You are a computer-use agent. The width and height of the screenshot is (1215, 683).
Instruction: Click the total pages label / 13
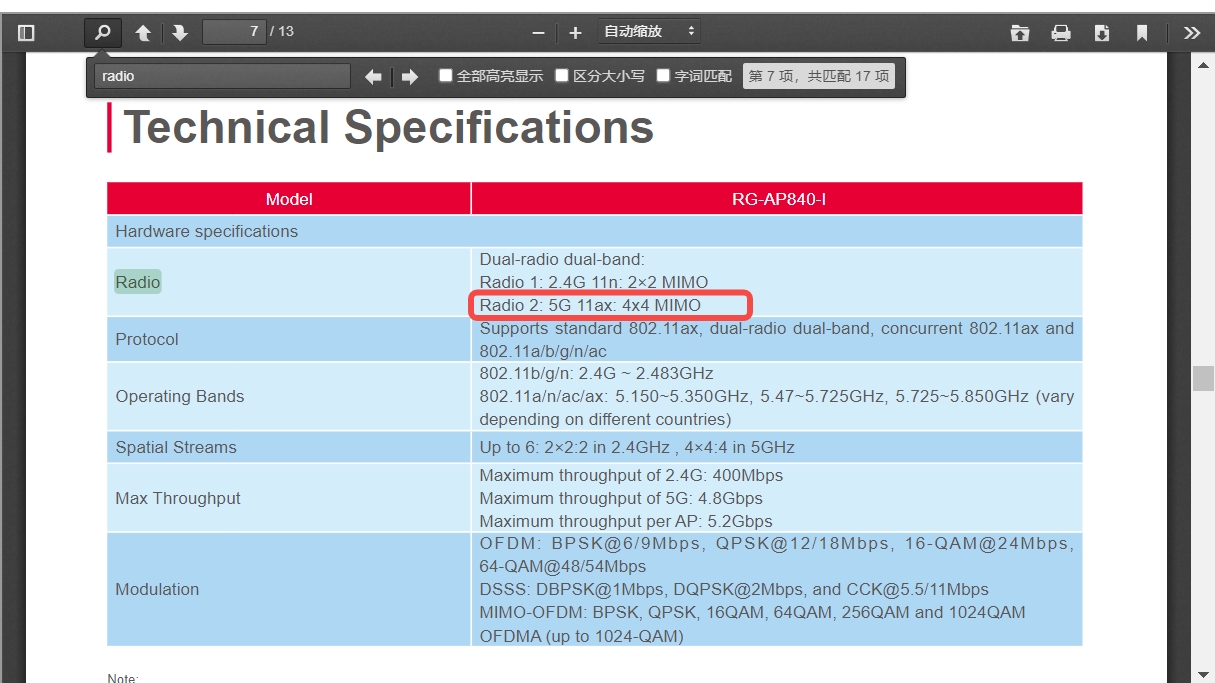tap(282, 31)
